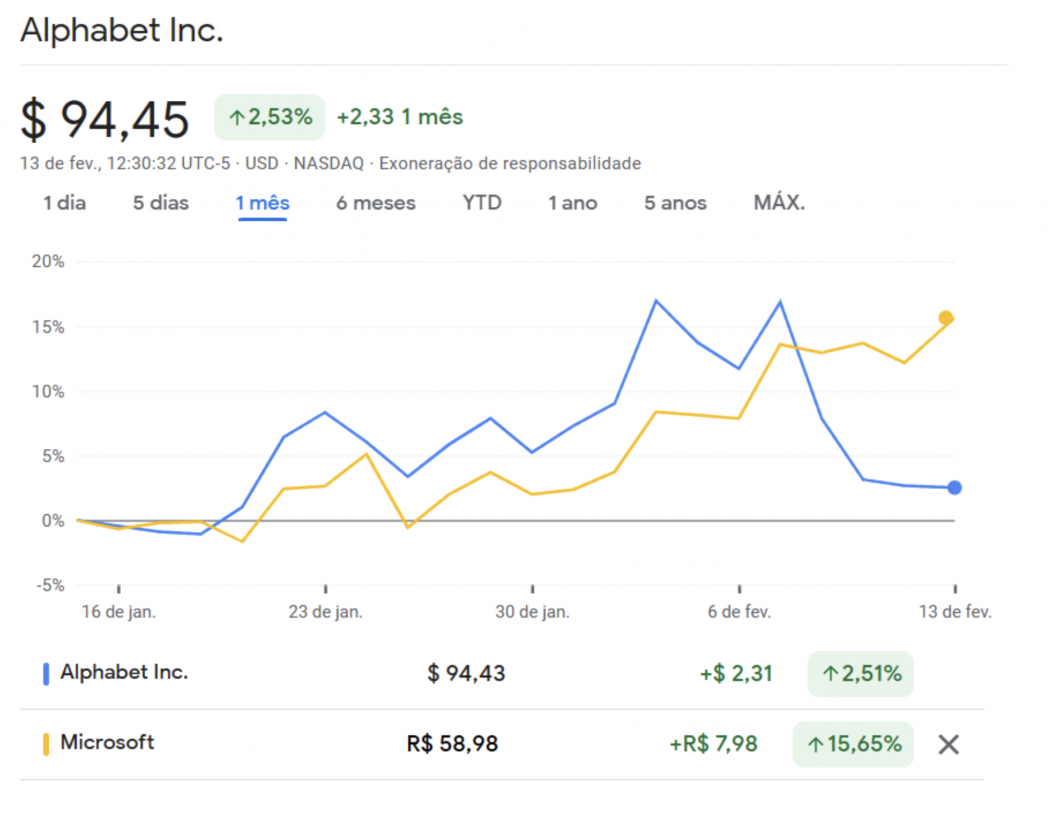The height and width of the screenshot is (815, 1055).
Task: Click the 16 de jan. axis label
Action: coord(118,612)
